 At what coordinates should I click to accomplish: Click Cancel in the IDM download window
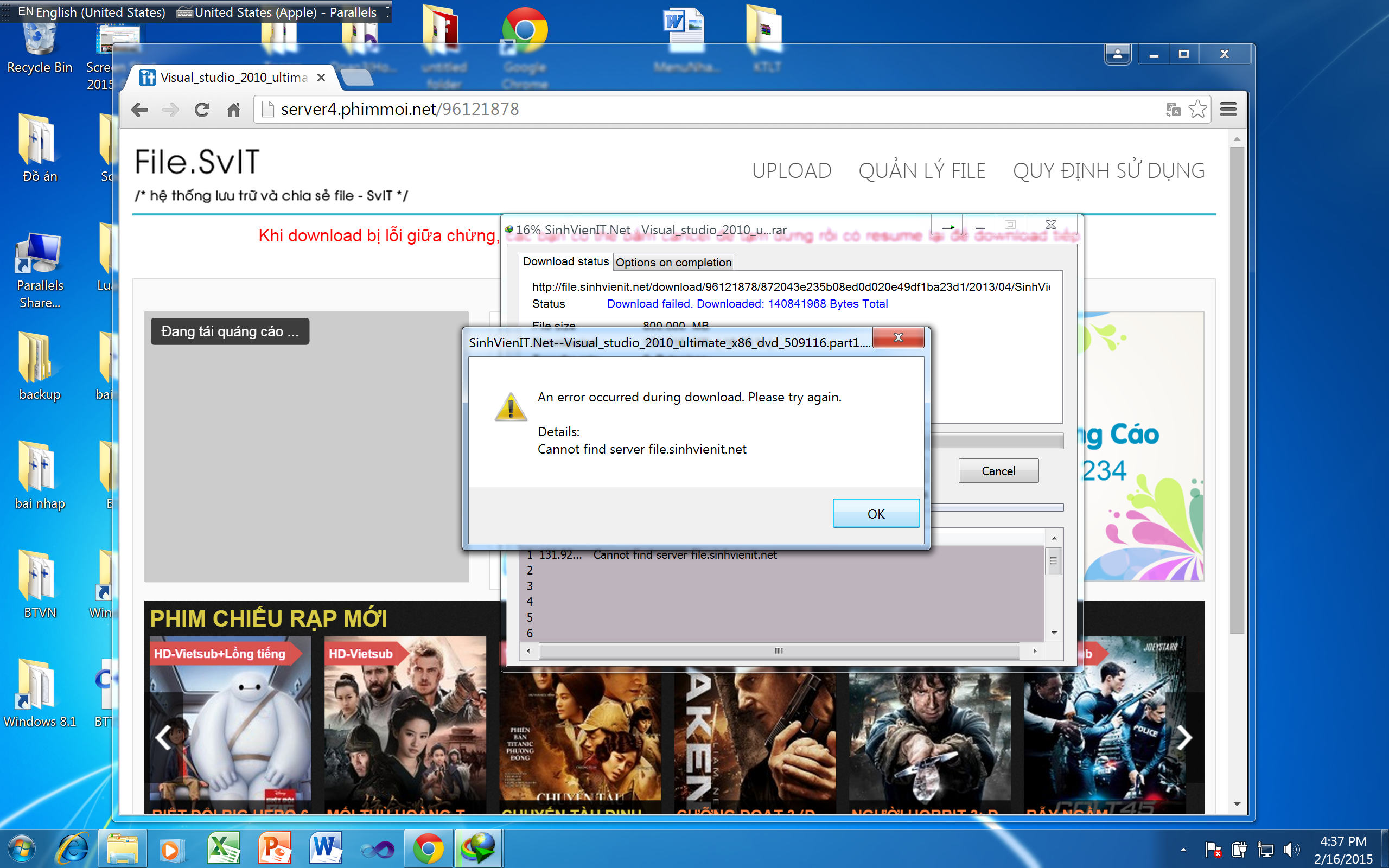(998, 471)
